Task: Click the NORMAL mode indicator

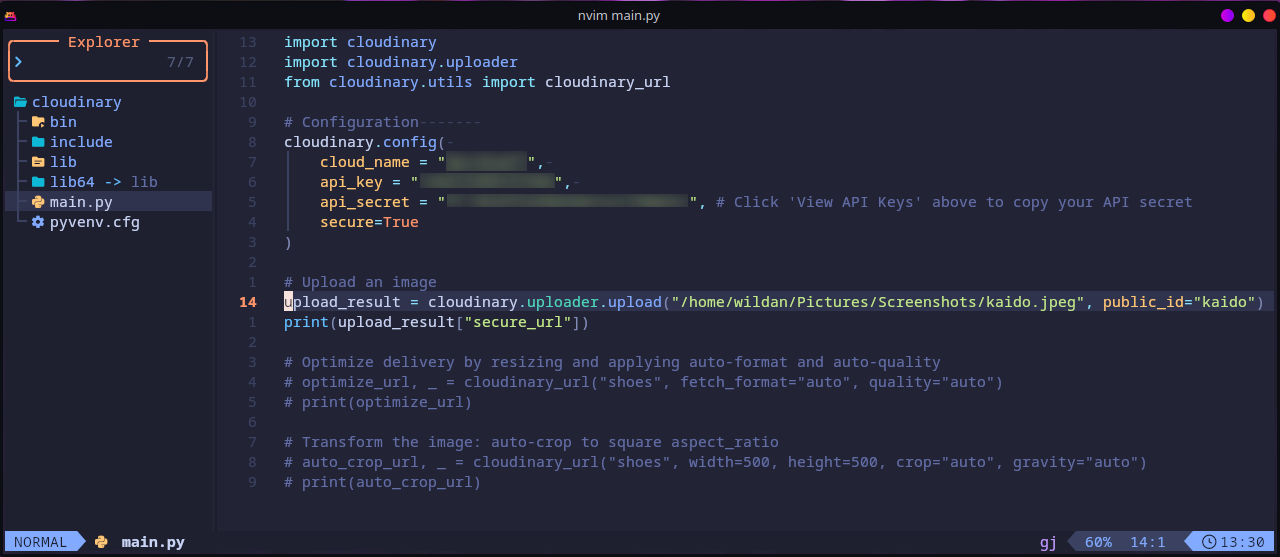Action: pos(41,542)
